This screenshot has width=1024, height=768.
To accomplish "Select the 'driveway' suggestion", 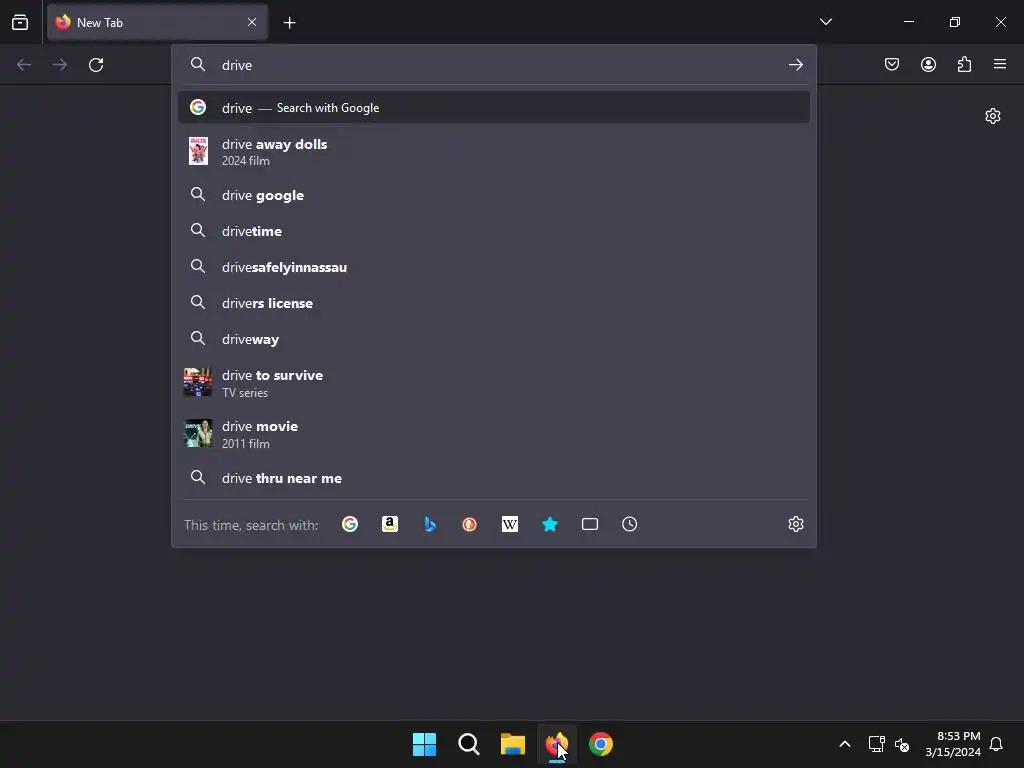I will pos(494,339).
